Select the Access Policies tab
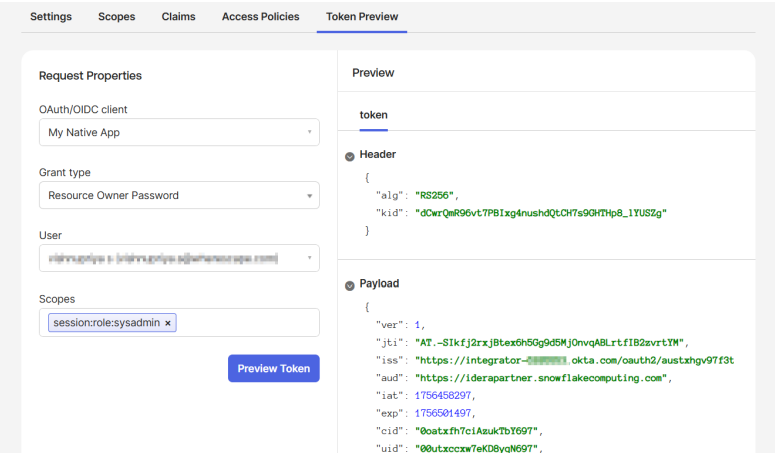Screen dimensions: 775x459 tap(261, 17)
